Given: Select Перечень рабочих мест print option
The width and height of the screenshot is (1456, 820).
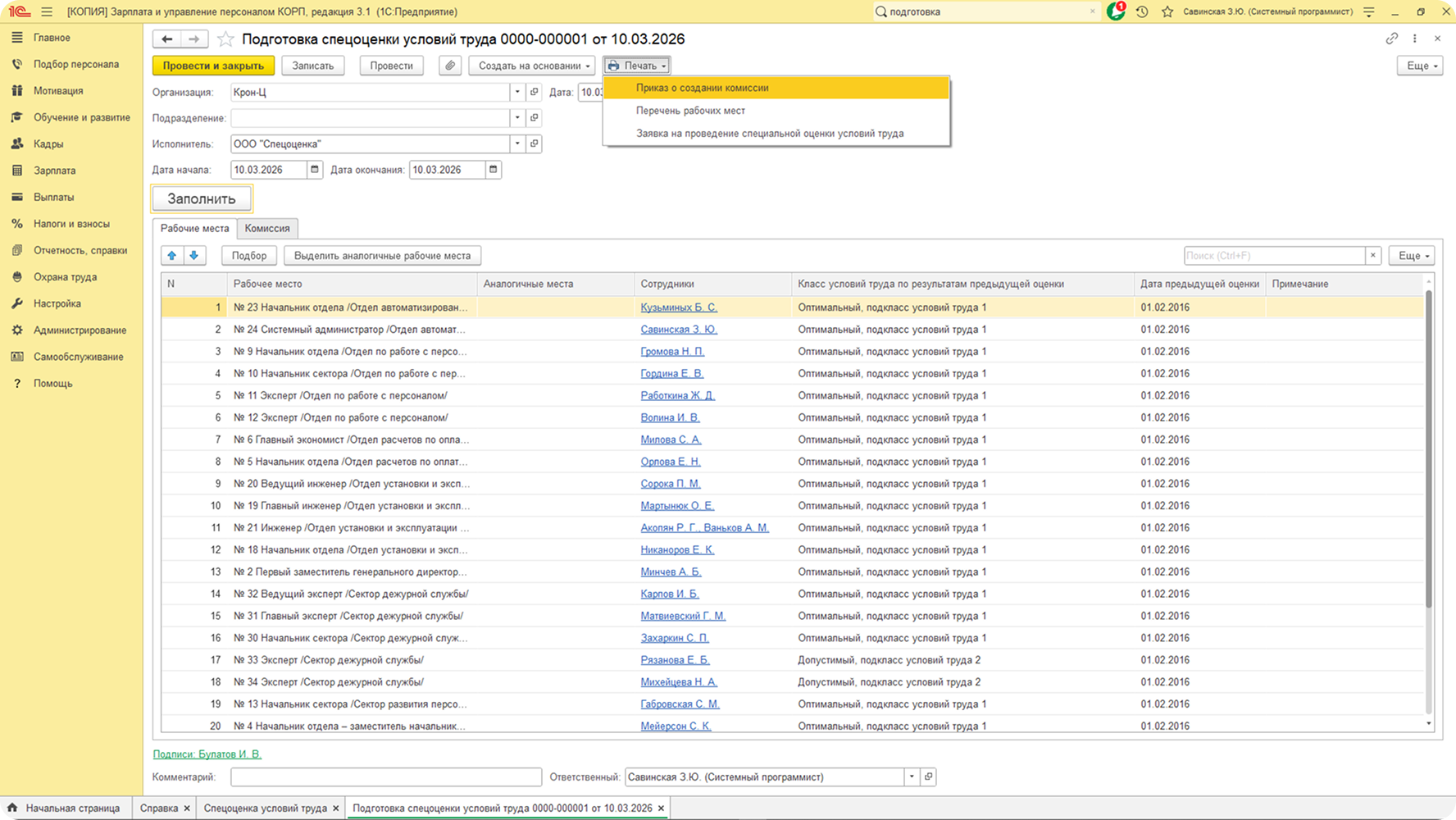Looking at the screenshot, I should point(690,111).
